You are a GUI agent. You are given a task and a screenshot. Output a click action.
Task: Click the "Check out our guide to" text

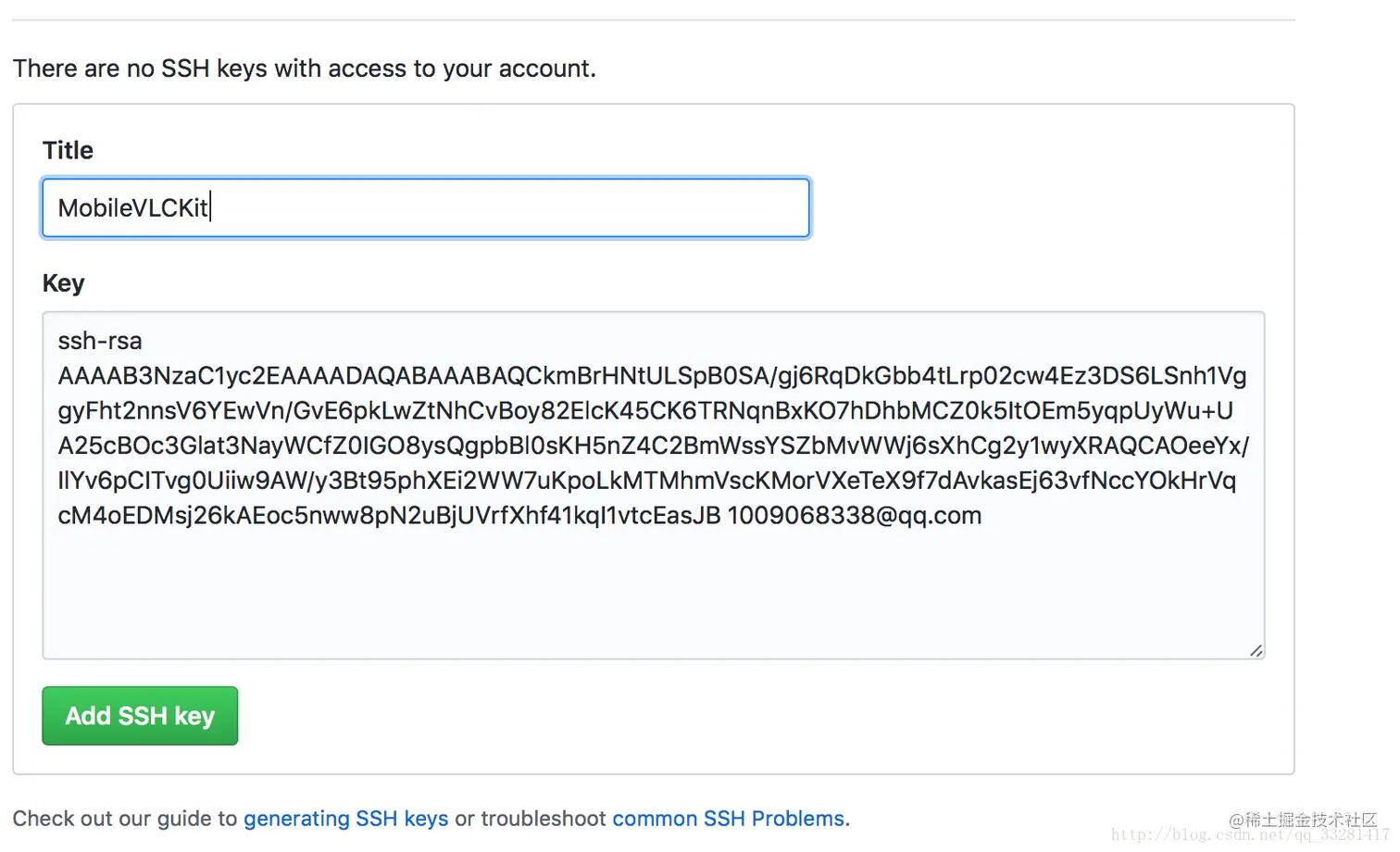point(125,819)
